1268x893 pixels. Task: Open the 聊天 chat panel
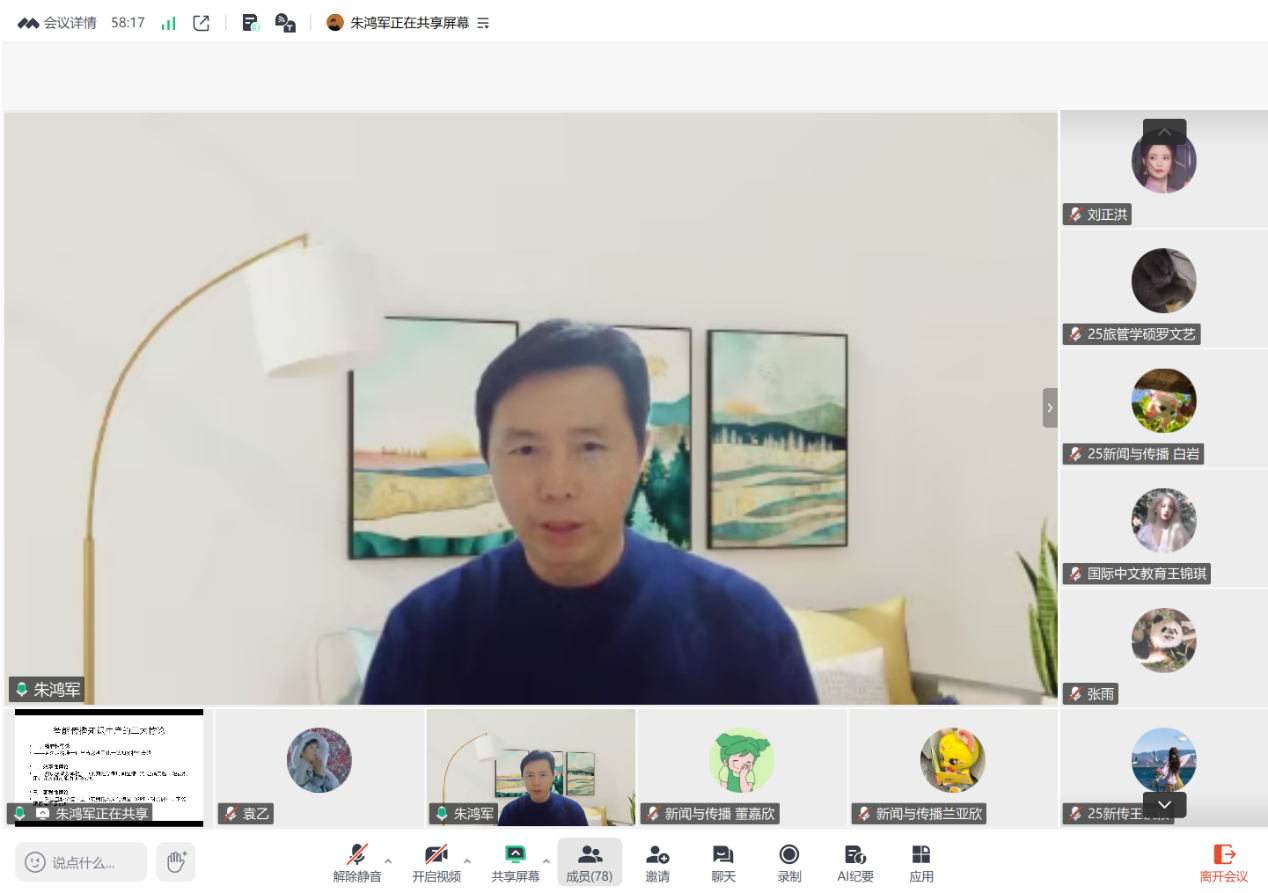tap(723, 862)
